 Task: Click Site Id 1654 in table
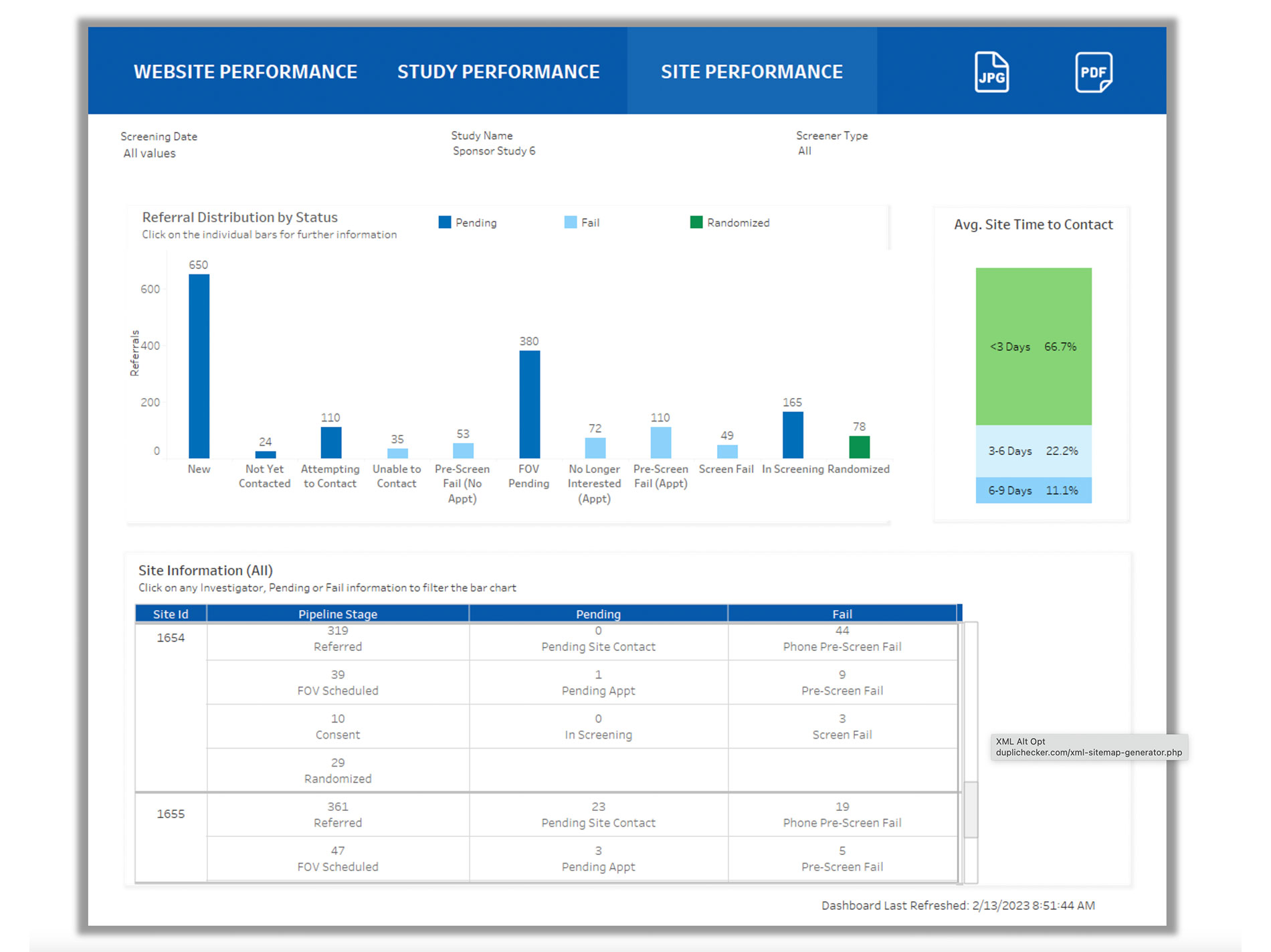tap(171, 638)
